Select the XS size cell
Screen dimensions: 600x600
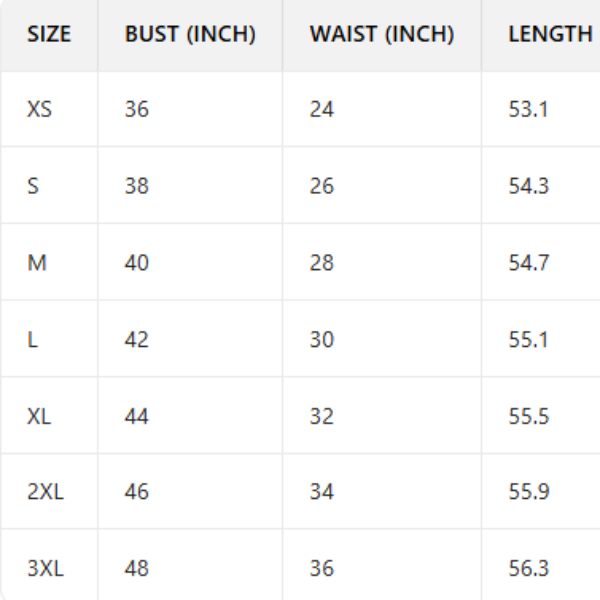pos(40,109)
